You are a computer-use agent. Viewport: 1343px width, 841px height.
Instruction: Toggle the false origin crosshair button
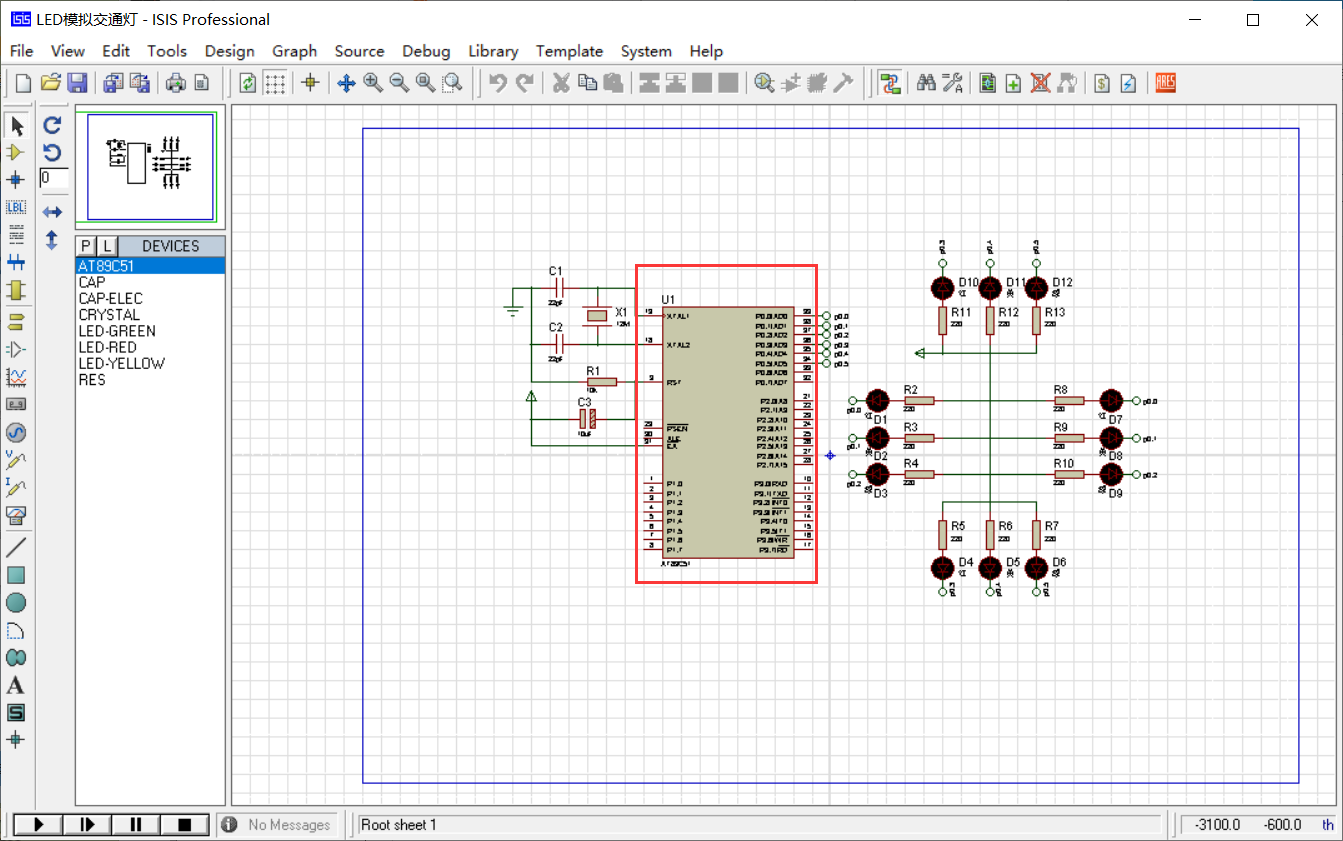310,83
